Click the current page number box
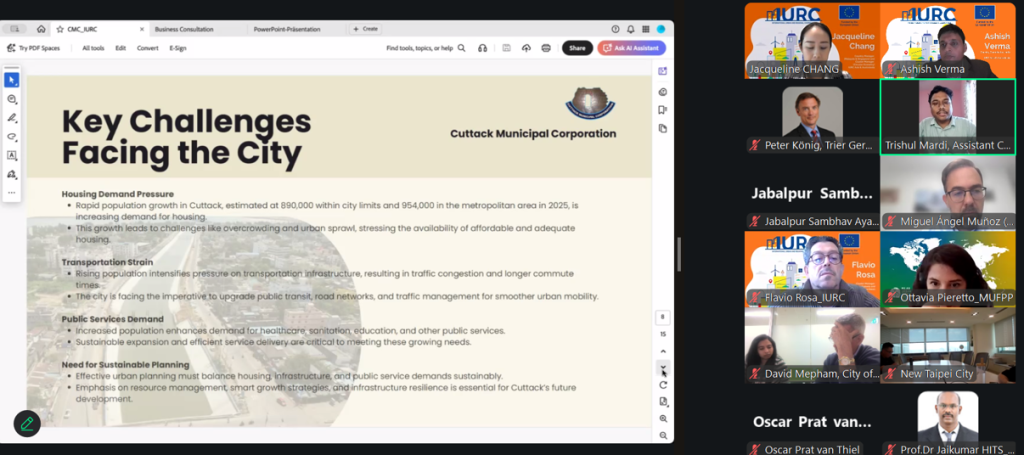The image size is (1024, 455). pos(663,317)
